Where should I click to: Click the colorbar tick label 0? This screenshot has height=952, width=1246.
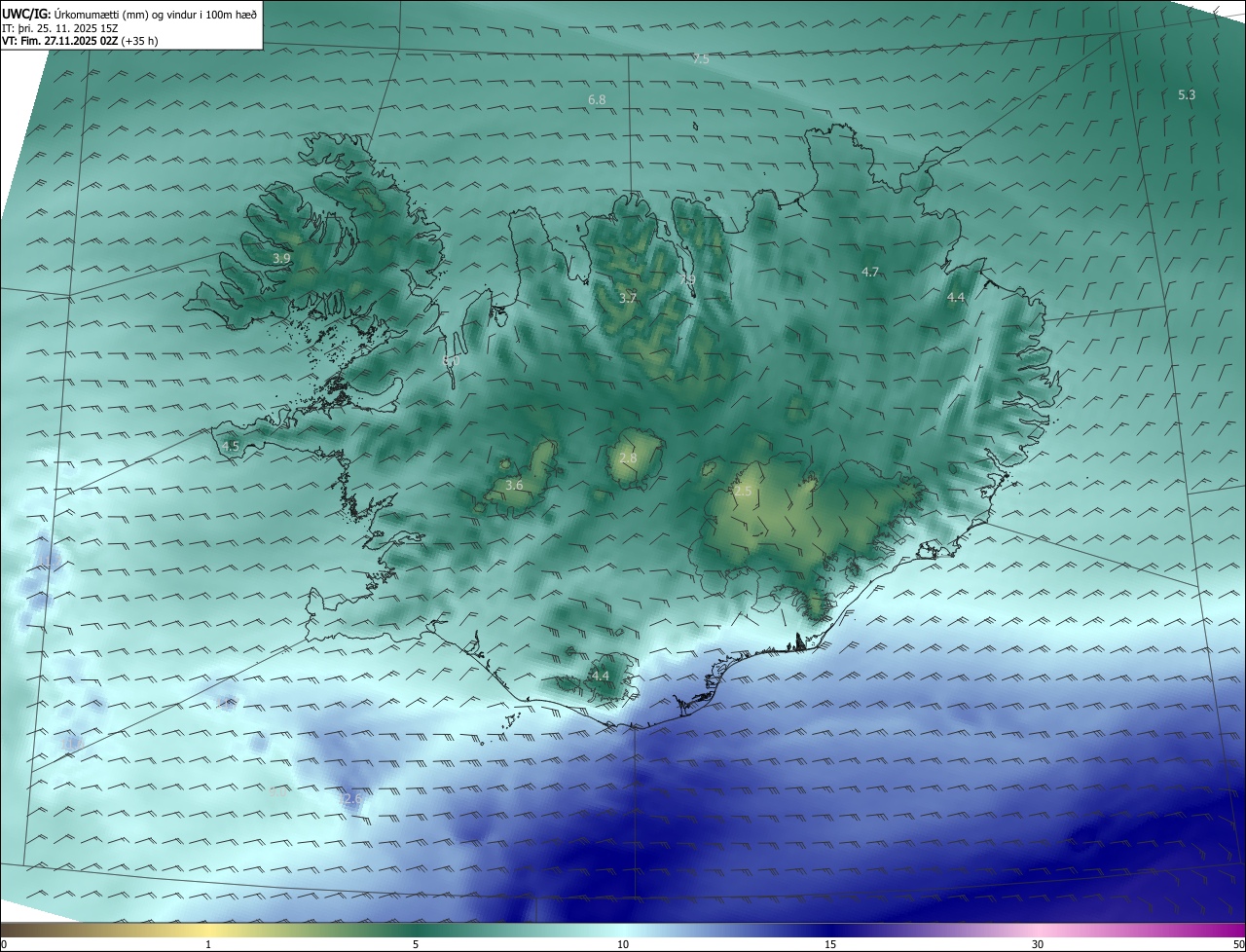click(x=4, y=944)
